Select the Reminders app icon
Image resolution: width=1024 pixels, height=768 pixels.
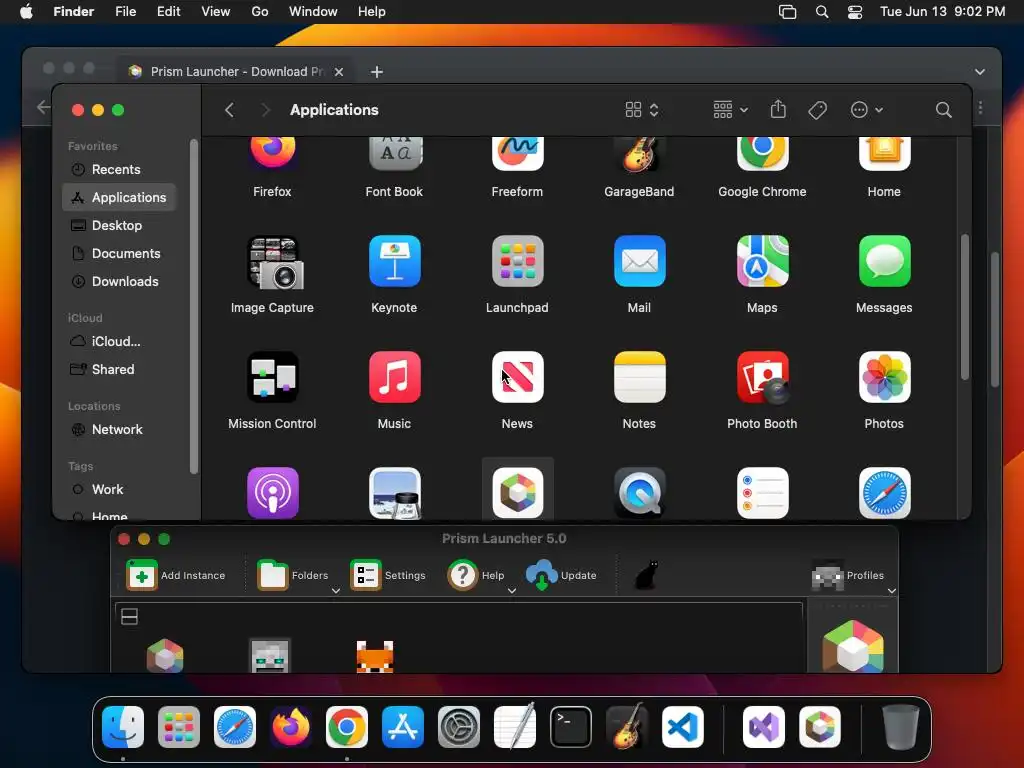coord(762,493)
